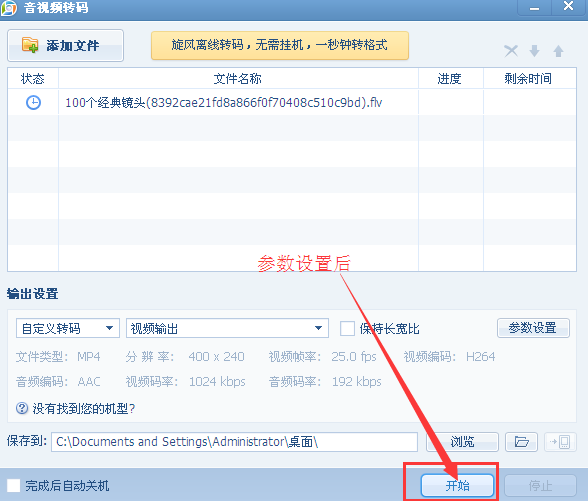Screen dimensions: 588x501
Task: Click the 文件名称 column header
Action: 238,79
